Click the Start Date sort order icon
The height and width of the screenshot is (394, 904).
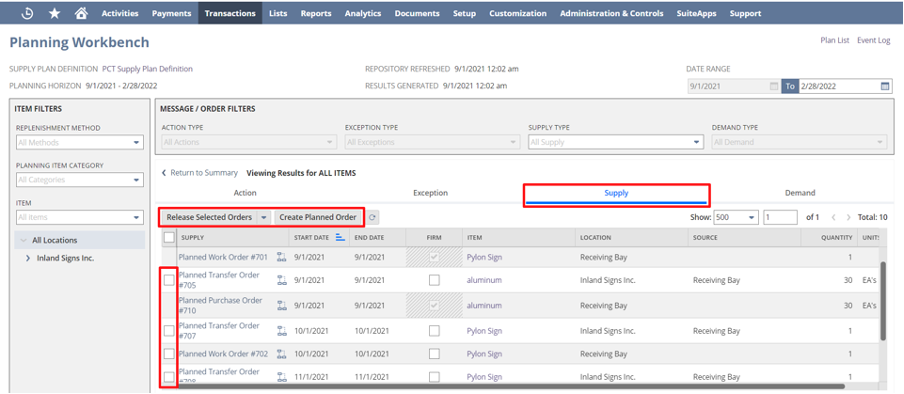(340, 237)
